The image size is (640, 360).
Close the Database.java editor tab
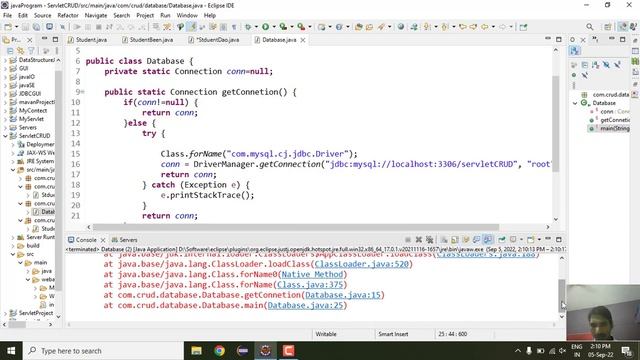[303, 40]
